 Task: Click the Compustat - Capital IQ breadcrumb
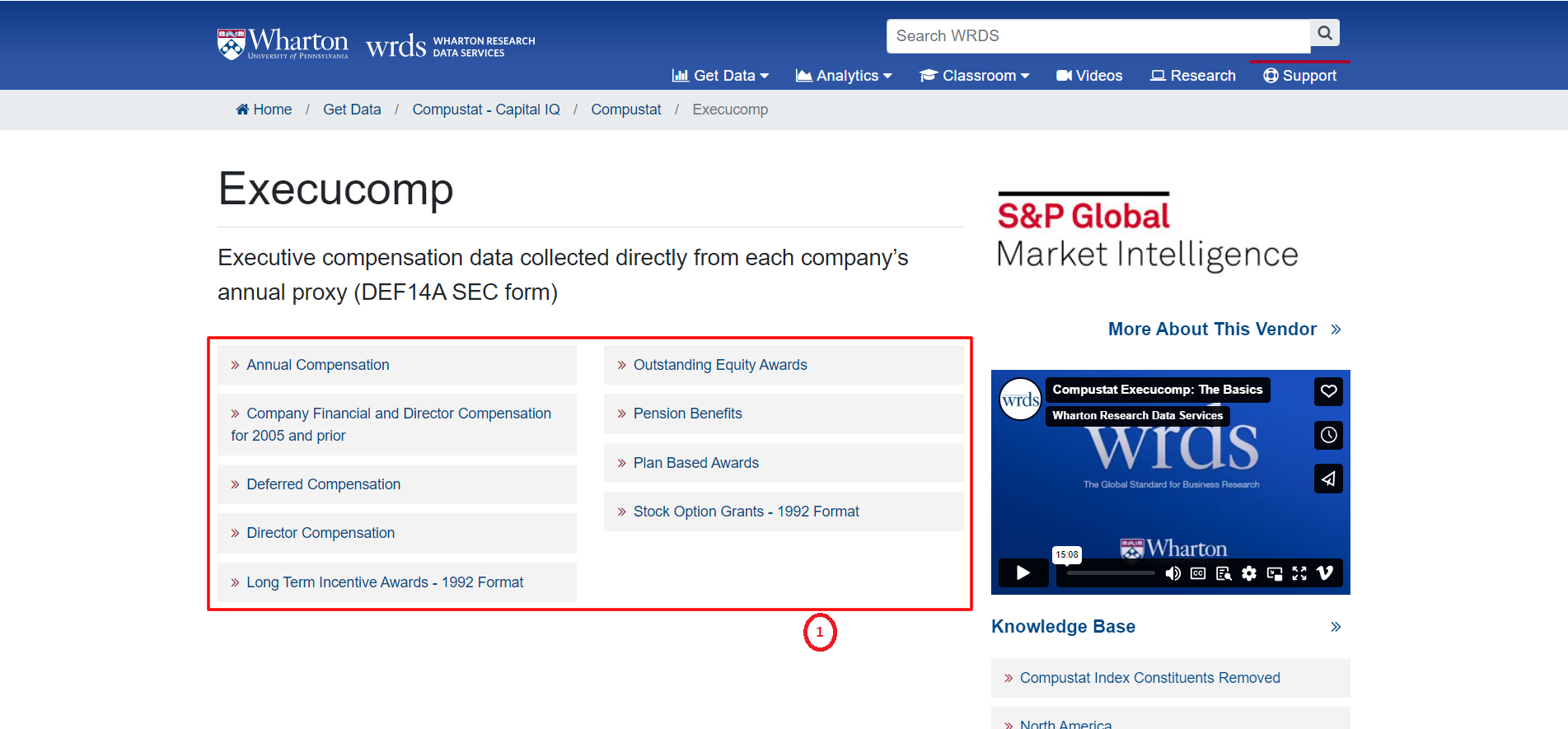(x=486, y=110)
